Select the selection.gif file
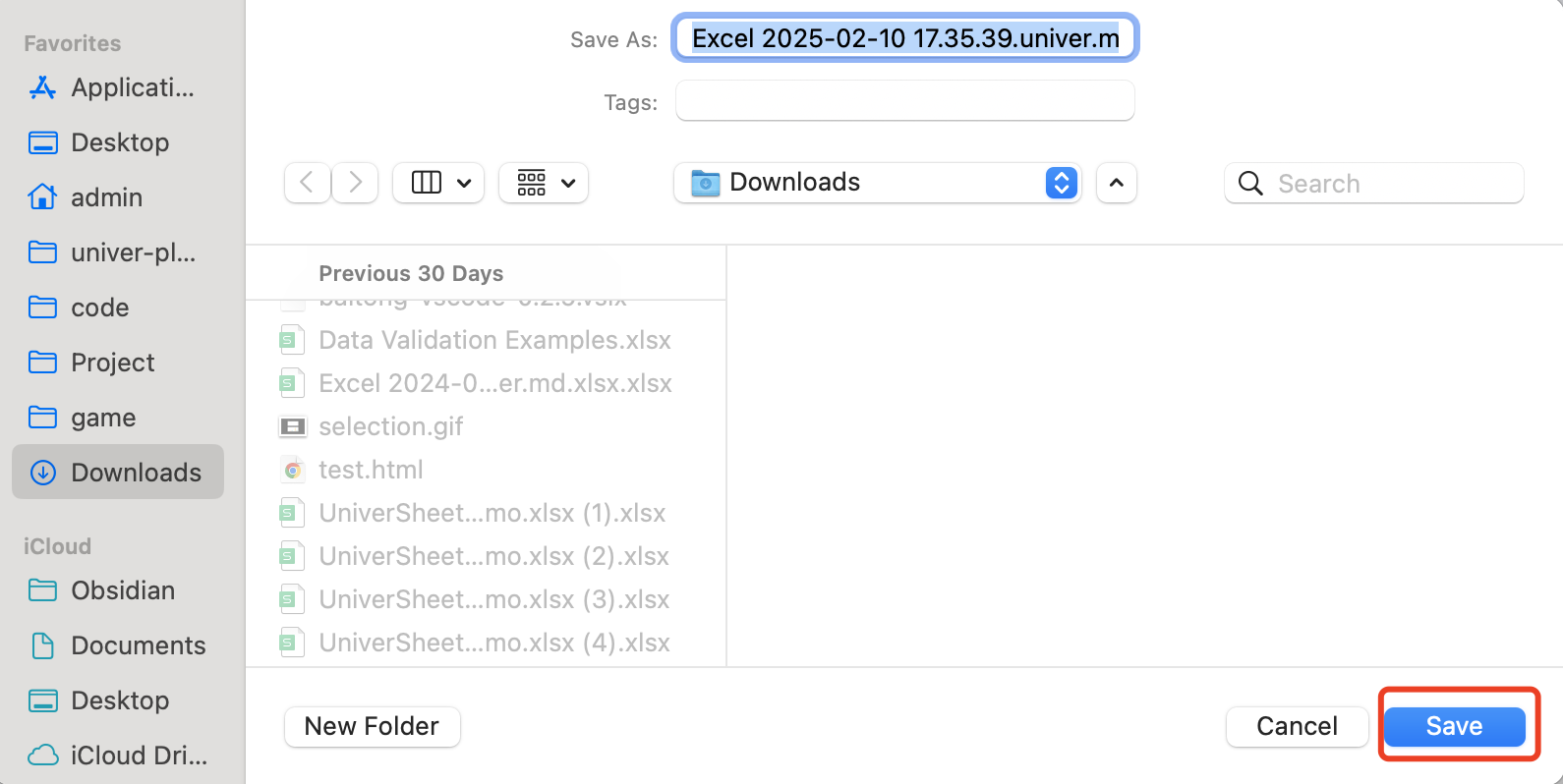1563x784 pixels. [x=390, y=426]
